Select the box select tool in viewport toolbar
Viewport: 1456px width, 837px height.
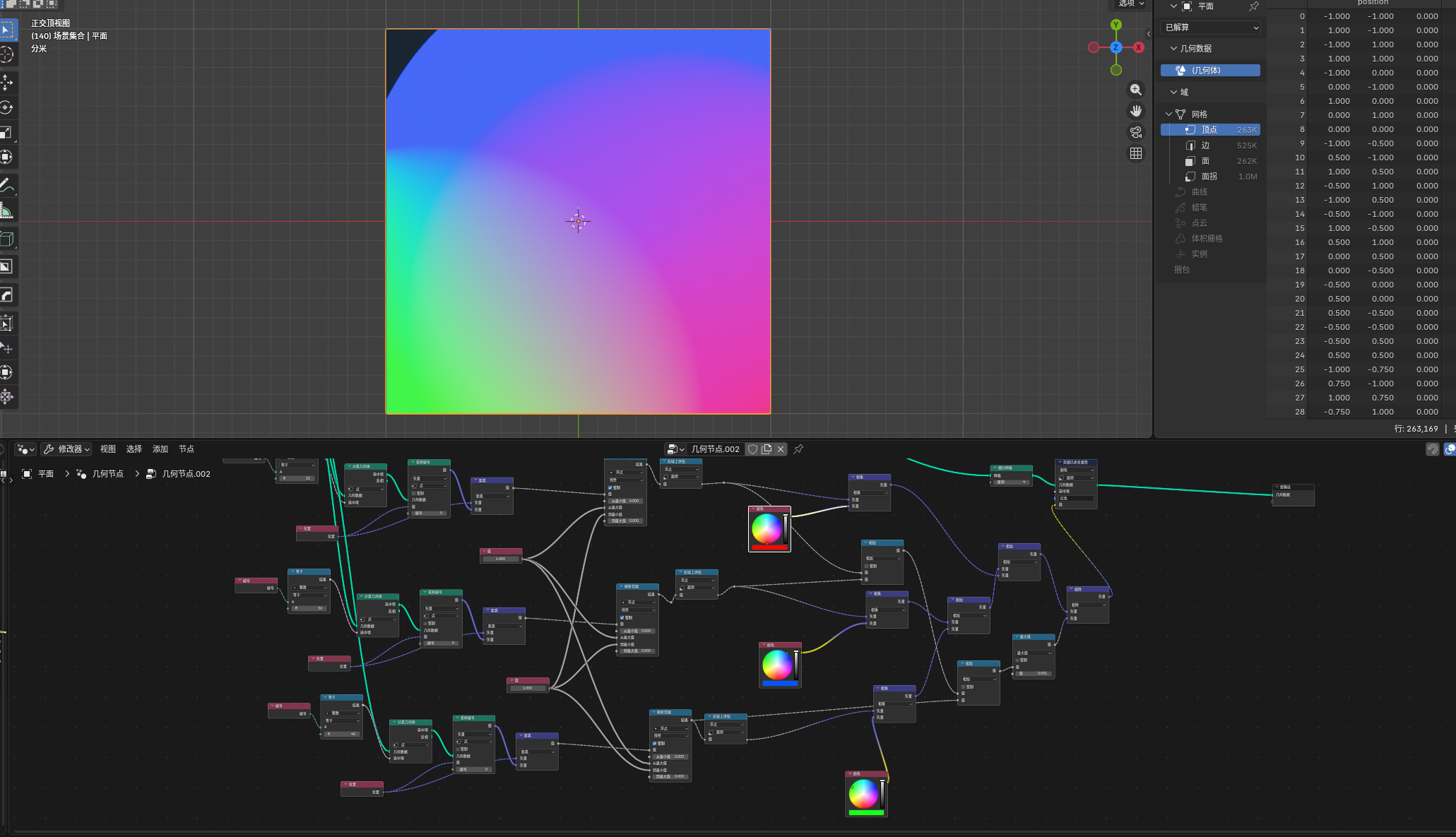[x=7, y=30]
